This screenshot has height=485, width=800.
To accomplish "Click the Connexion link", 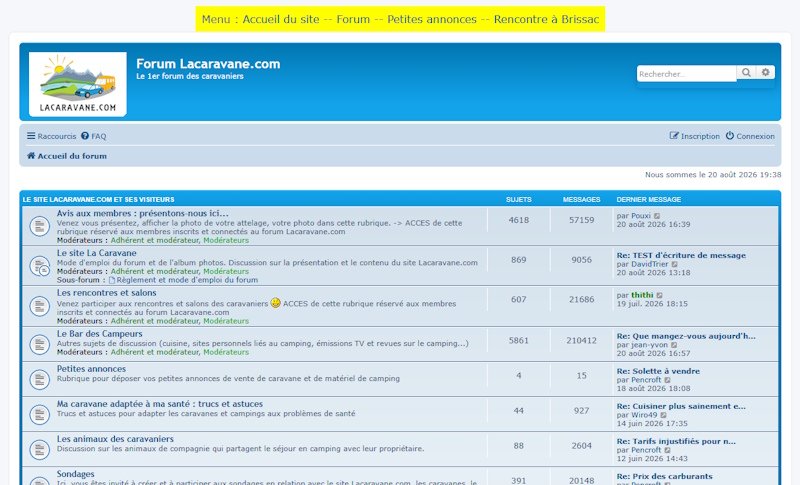I will point(751,136).
